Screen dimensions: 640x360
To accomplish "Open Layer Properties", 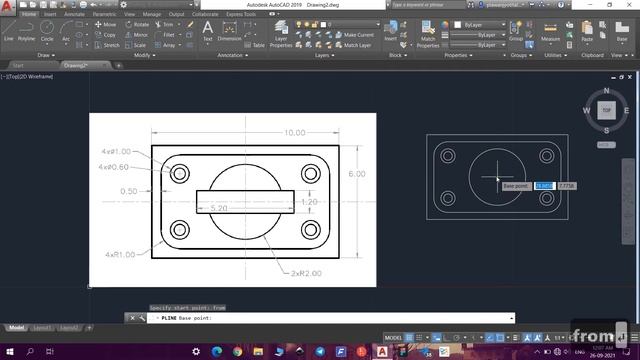I will (281, 34).
